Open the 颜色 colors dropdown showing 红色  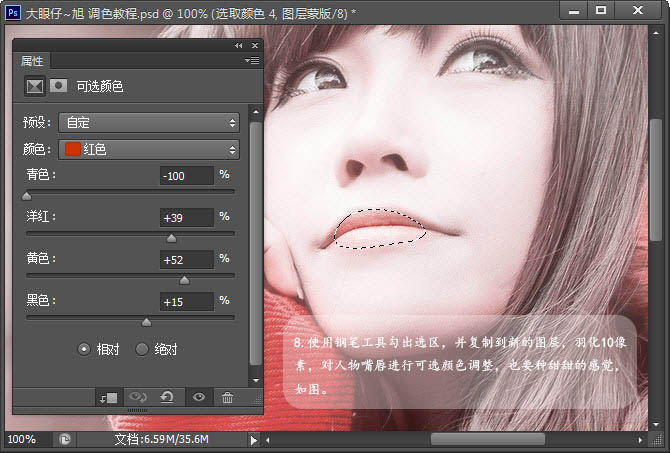tap(148, 149)
